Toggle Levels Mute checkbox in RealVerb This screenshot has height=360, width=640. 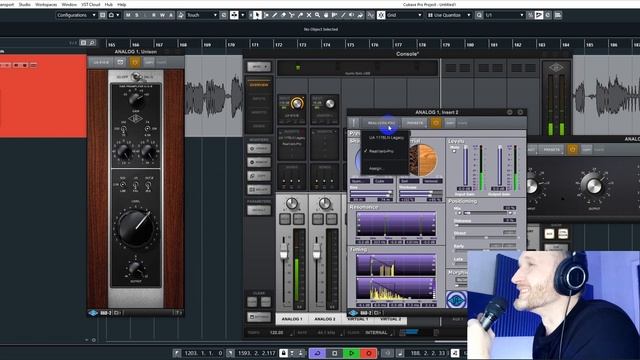(454, 151)
